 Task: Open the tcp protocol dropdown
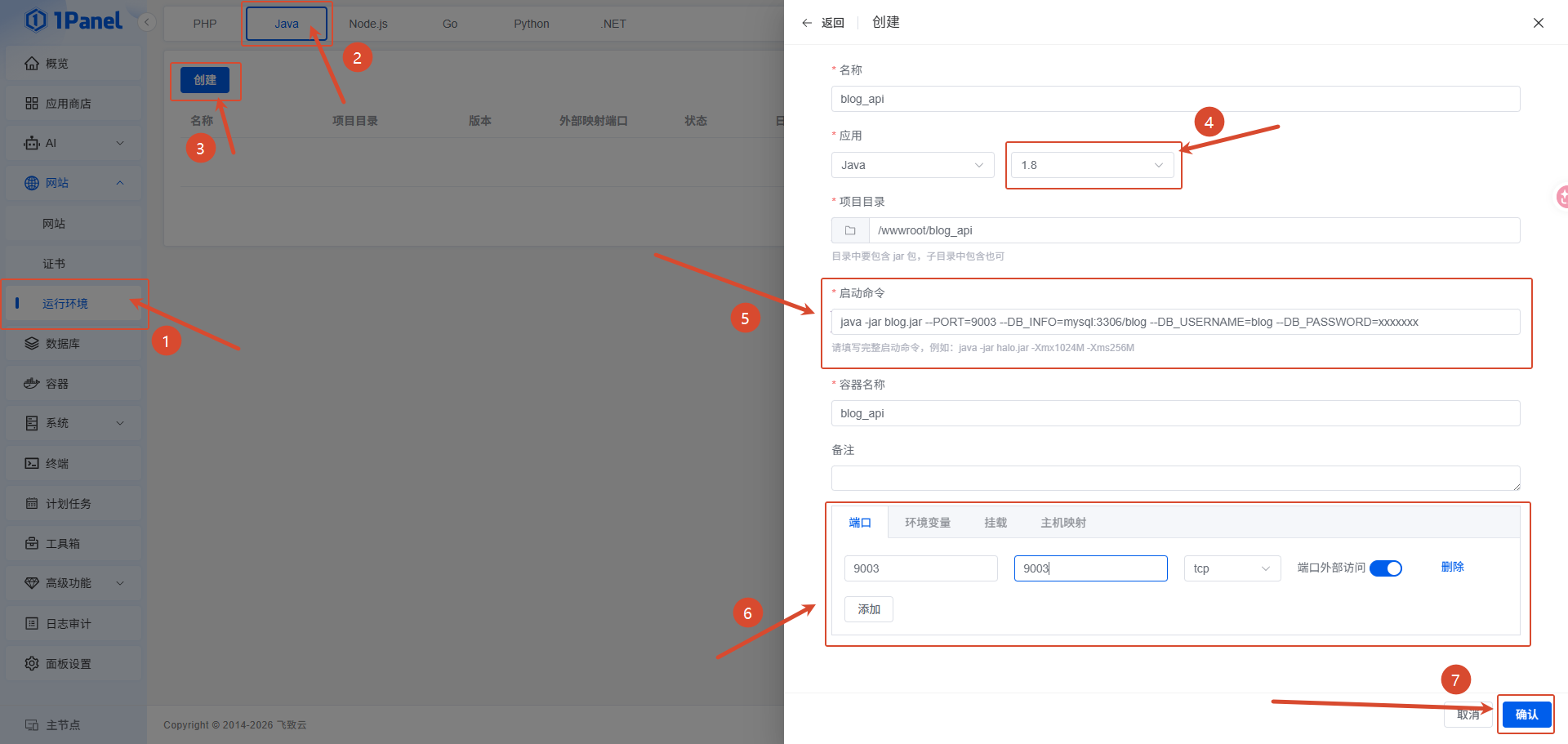pos(1232,568)
